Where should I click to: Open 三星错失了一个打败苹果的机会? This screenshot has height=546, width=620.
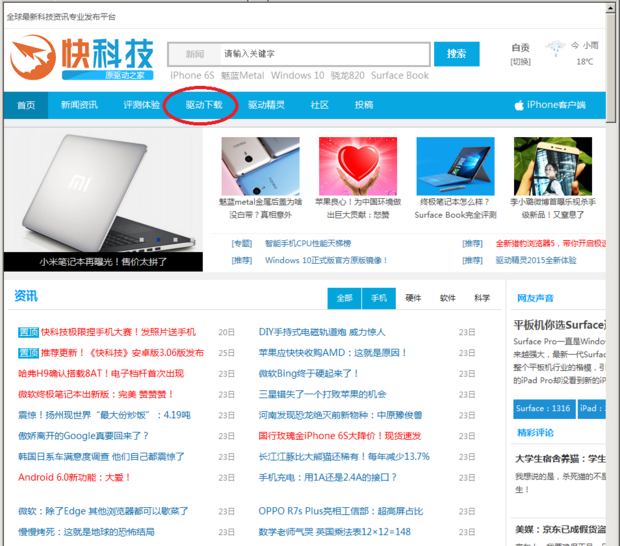click(322, 395)
